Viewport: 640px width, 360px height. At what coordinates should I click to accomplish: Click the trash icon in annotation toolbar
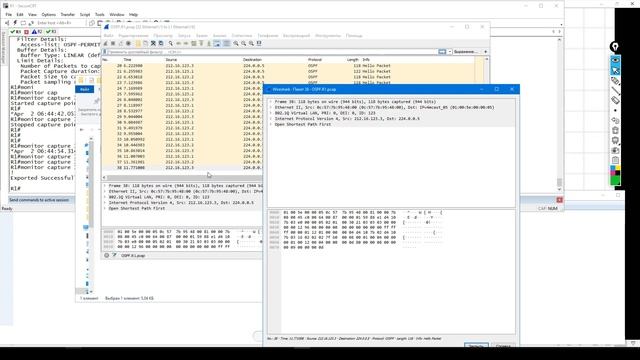(615, 130)
